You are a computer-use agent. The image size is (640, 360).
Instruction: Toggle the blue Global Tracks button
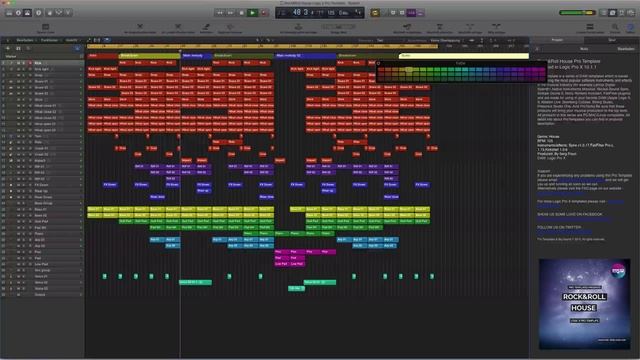78,48
